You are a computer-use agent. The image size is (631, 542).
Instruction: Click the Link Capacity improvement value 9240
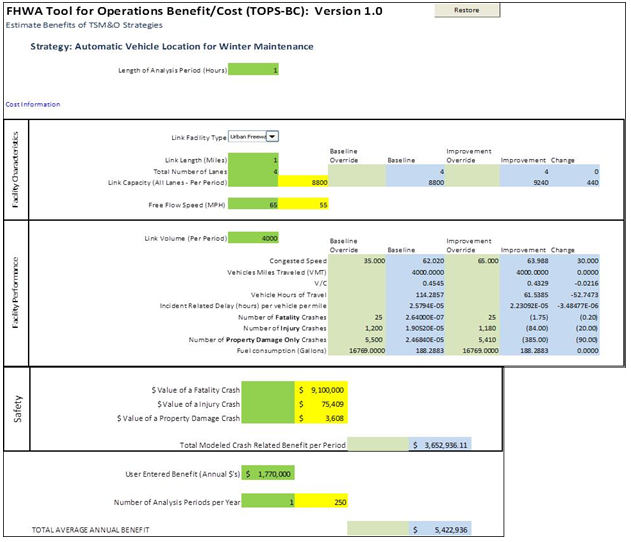pos(525,182)
